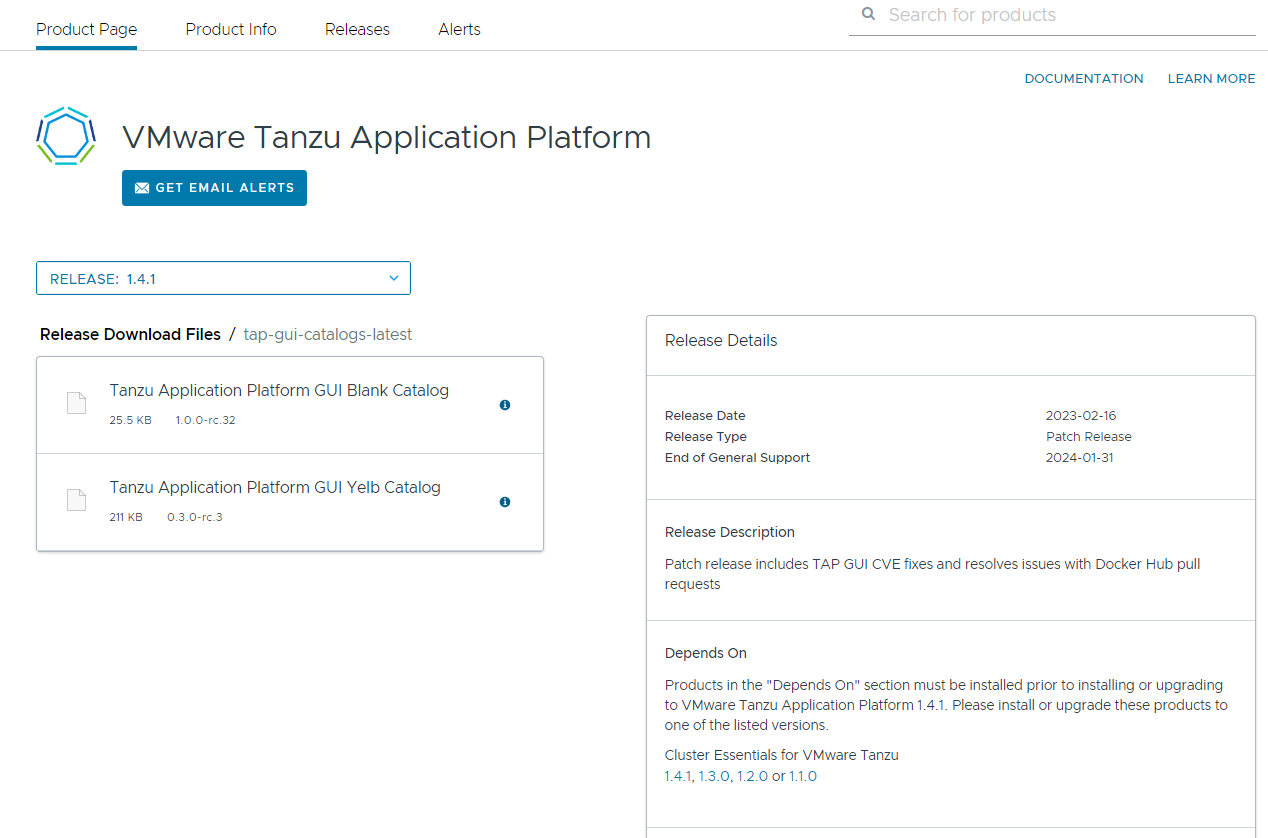
Task: Go to the Alerts tab
Action: click(x=459, y=29)
